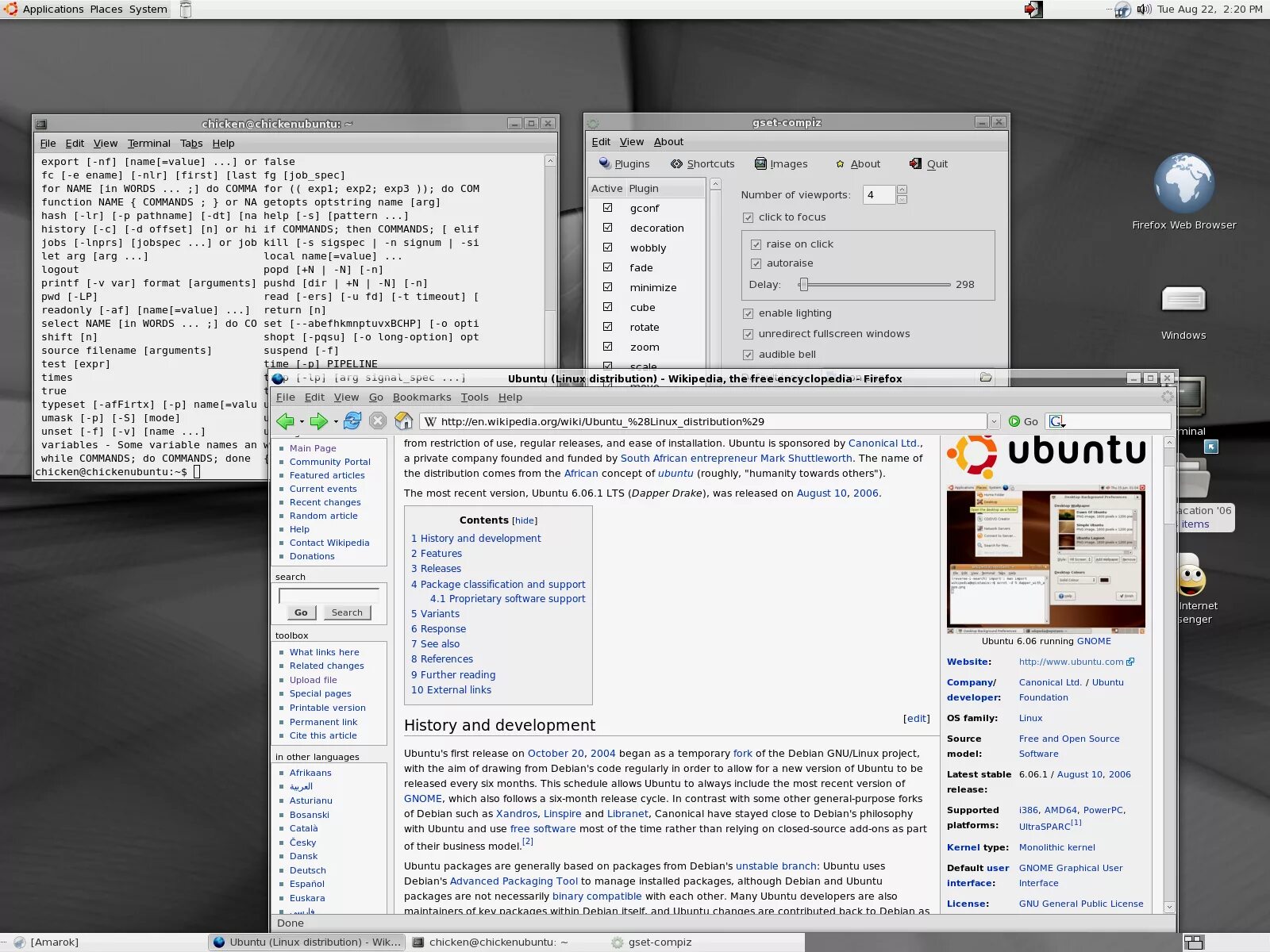Click the Wikipedia sidebar Search button

tap(347, 612)
